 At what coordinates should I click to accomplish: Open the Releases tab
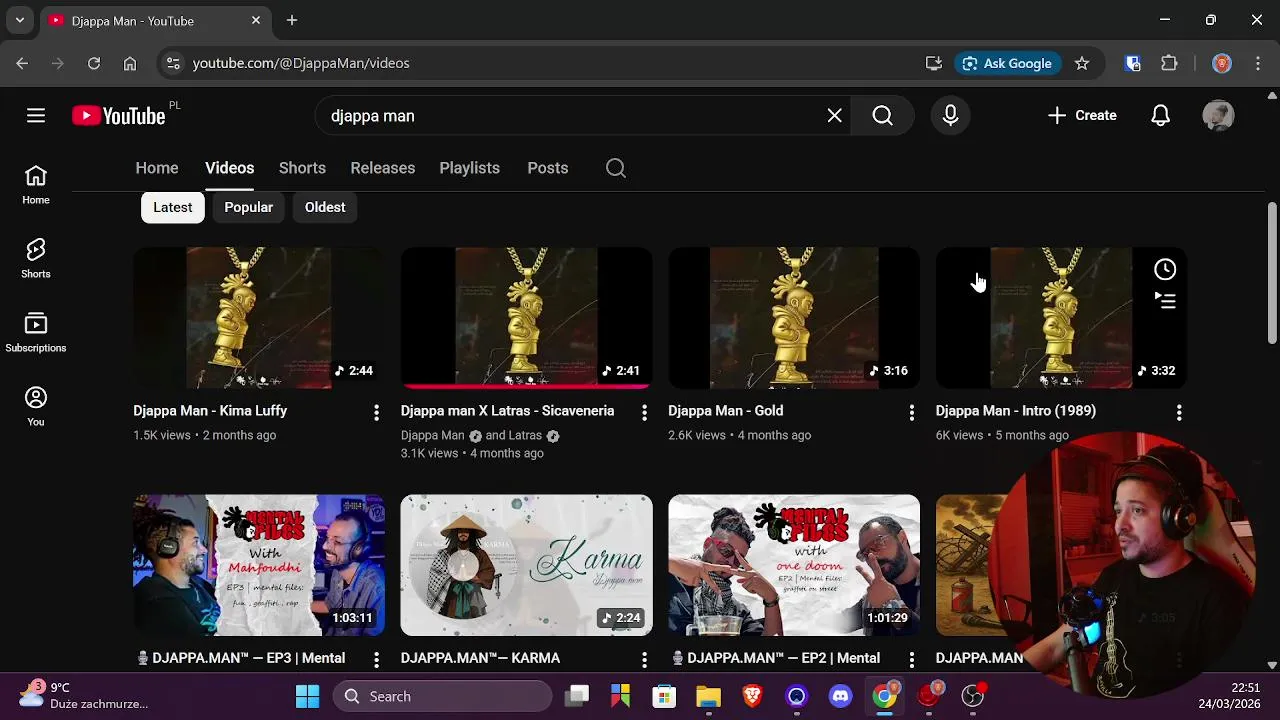coord(383,168)
